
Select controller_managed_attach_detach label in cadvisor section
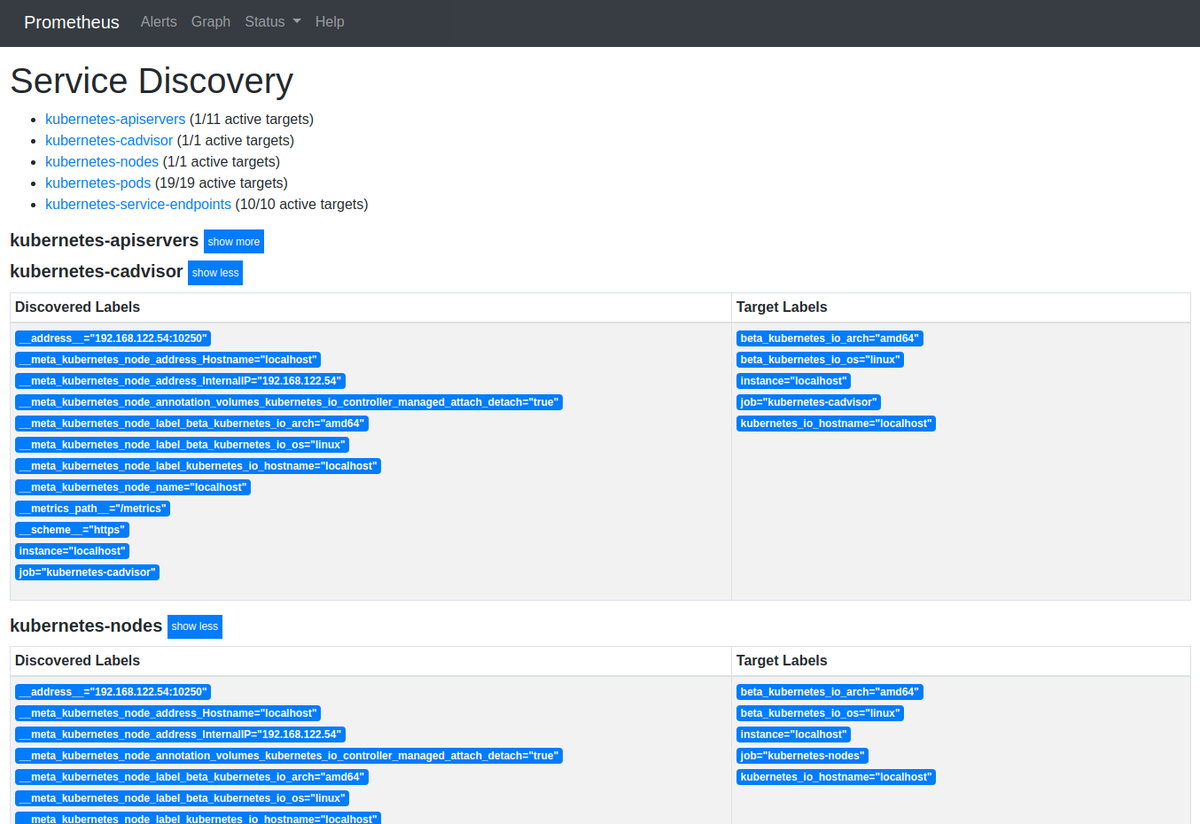tap(289, 402)
